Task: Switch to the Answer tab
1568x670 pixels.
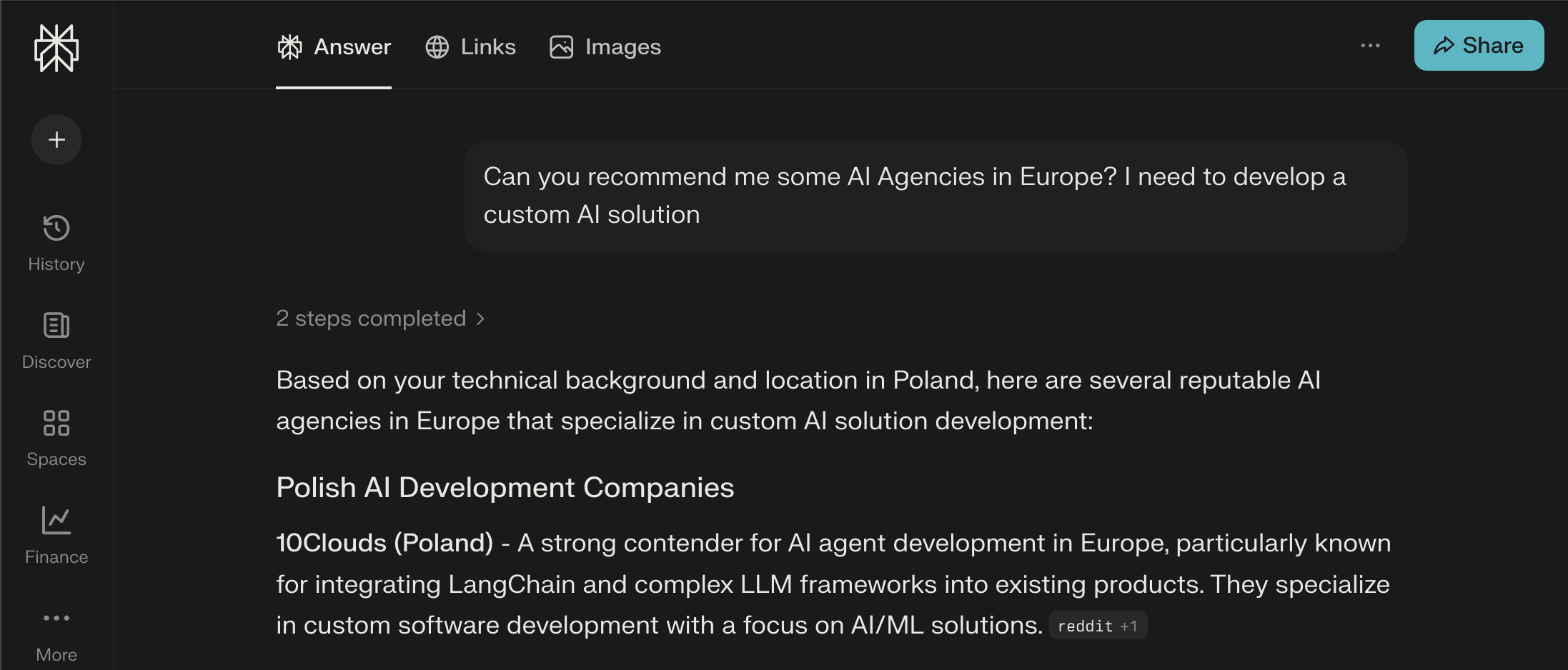Action: (x=334, y=47)
